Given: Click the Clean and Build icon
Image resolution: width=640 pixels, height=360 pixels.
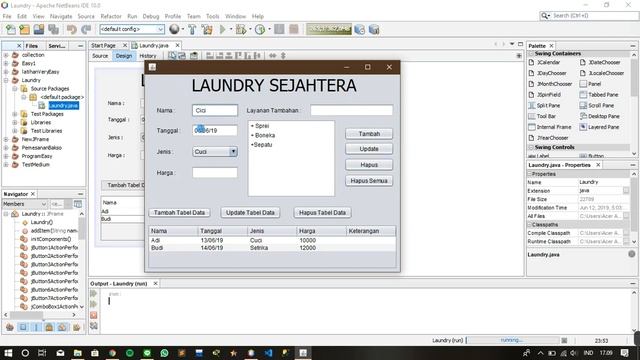Looking at the screenshot, I should pos(207,29).
